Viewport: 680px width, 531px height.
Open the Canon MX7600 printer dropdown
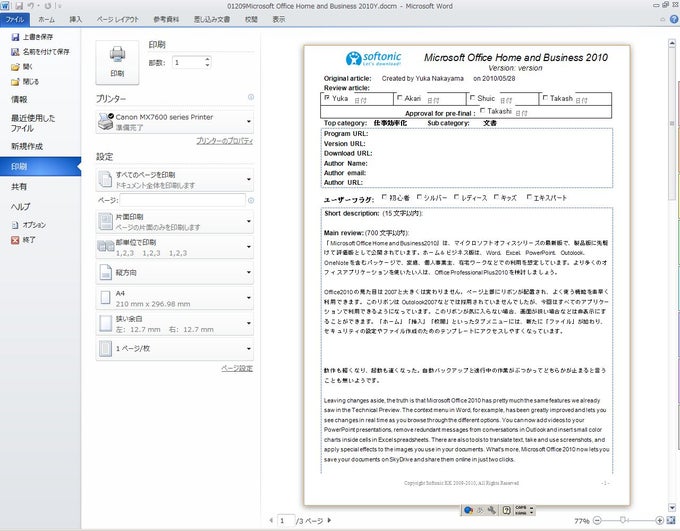[175, 122]
